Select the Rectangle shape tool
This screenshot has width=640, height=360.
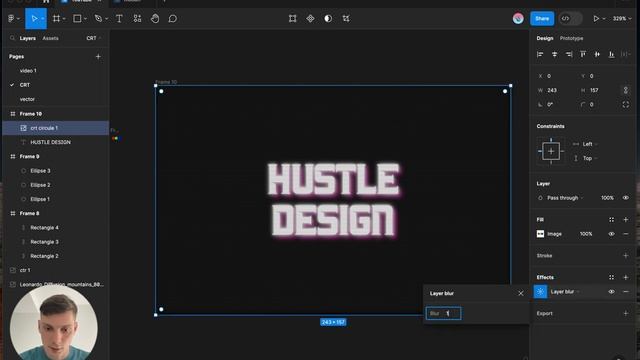click(x=77, y=18)
